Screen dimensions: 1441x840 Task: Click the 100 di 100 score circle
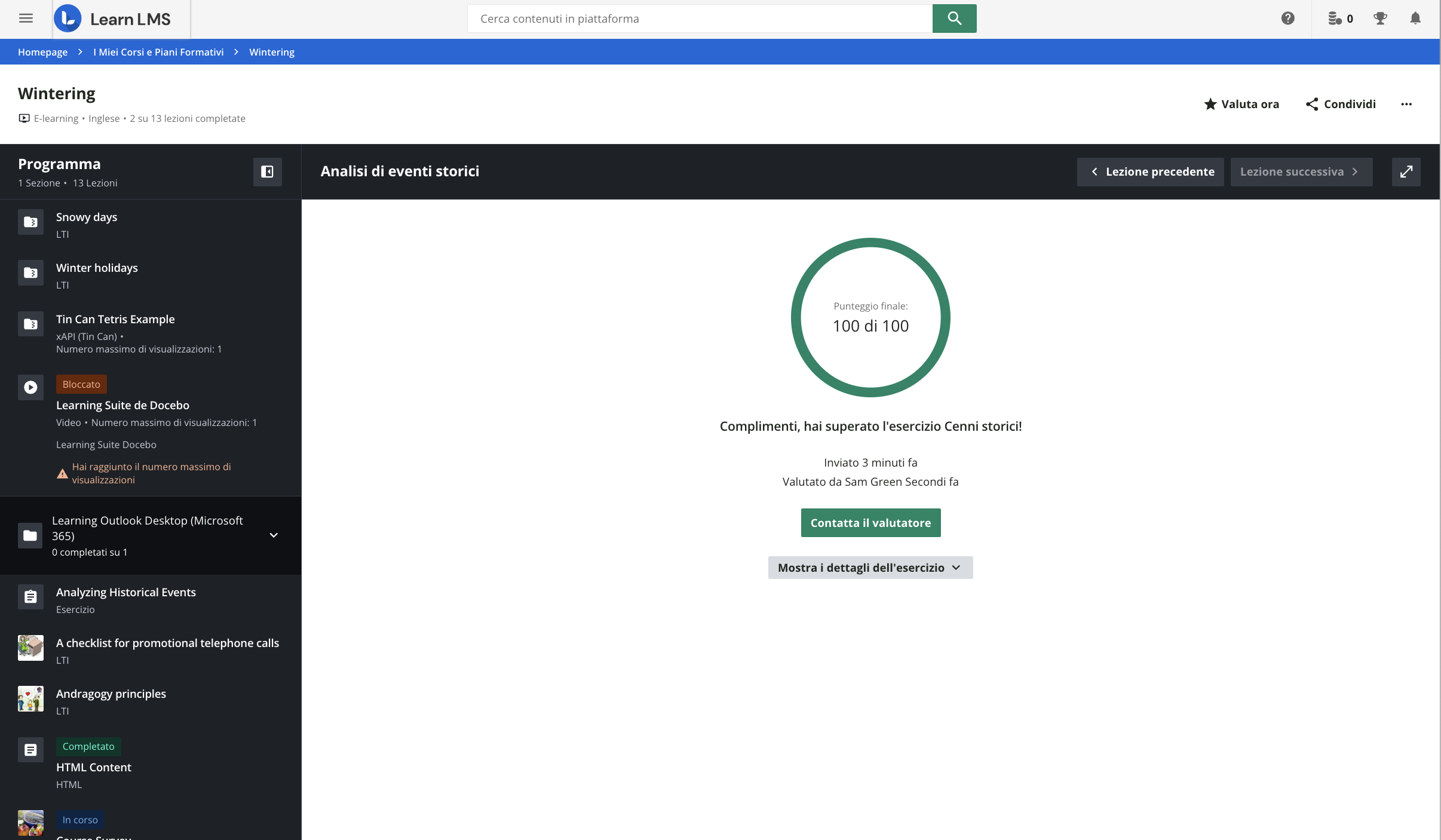pos(870,317)
